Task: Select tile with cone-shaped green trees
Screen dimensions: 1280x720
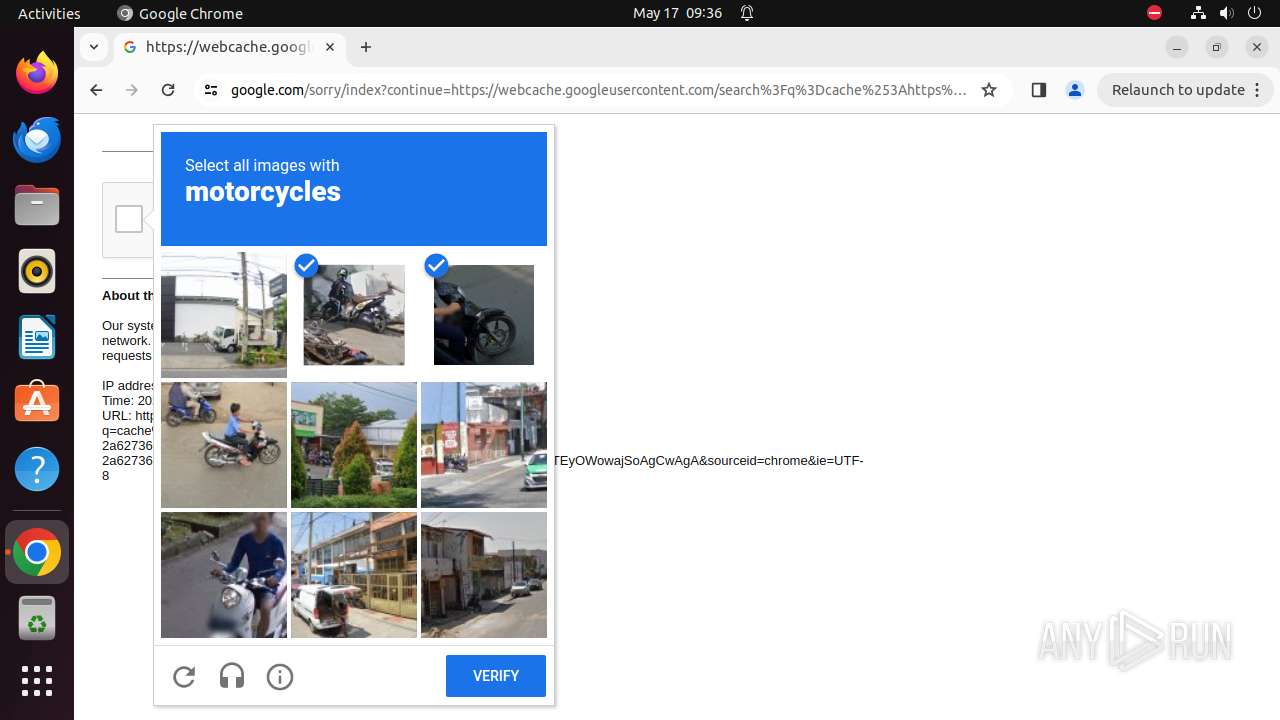Action: tap(354, 445)
